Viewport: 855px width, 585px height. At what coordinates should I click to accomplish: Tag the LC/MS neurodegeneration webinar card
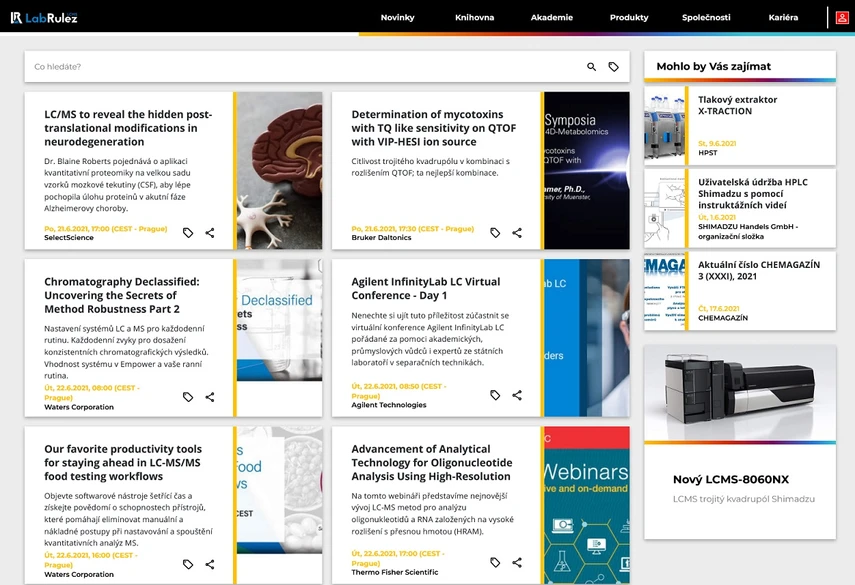188,233
